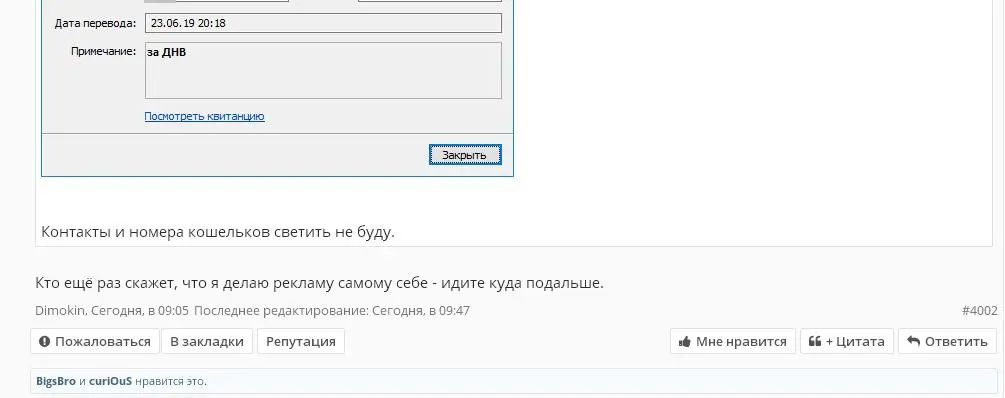Report the post with Пожаловаться

pyautogui.click(x=94, y=341)
